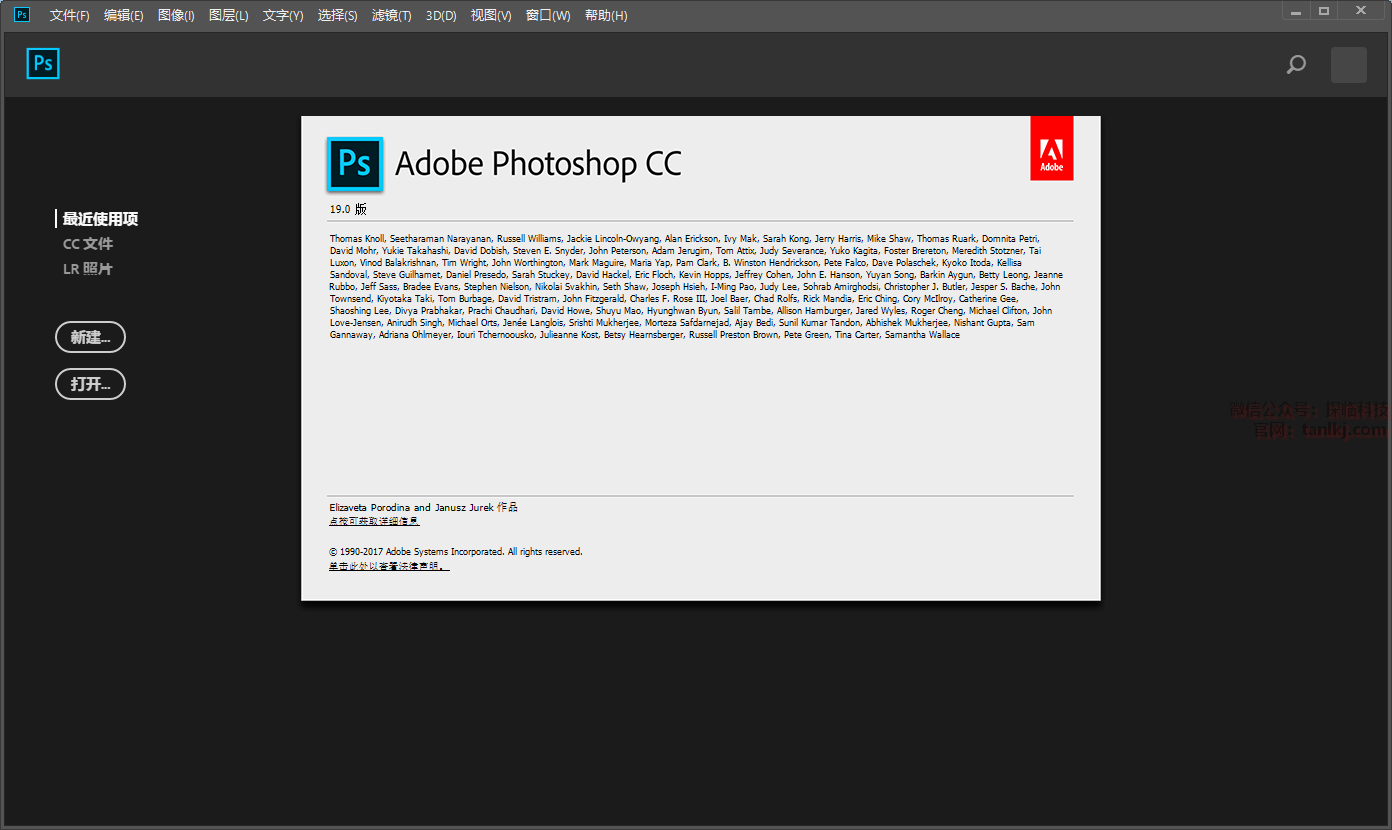The height and width of the screenshot is (830, 1392).
Task: Click the Ps home logo below the menu bar
Action: [43, 64]
